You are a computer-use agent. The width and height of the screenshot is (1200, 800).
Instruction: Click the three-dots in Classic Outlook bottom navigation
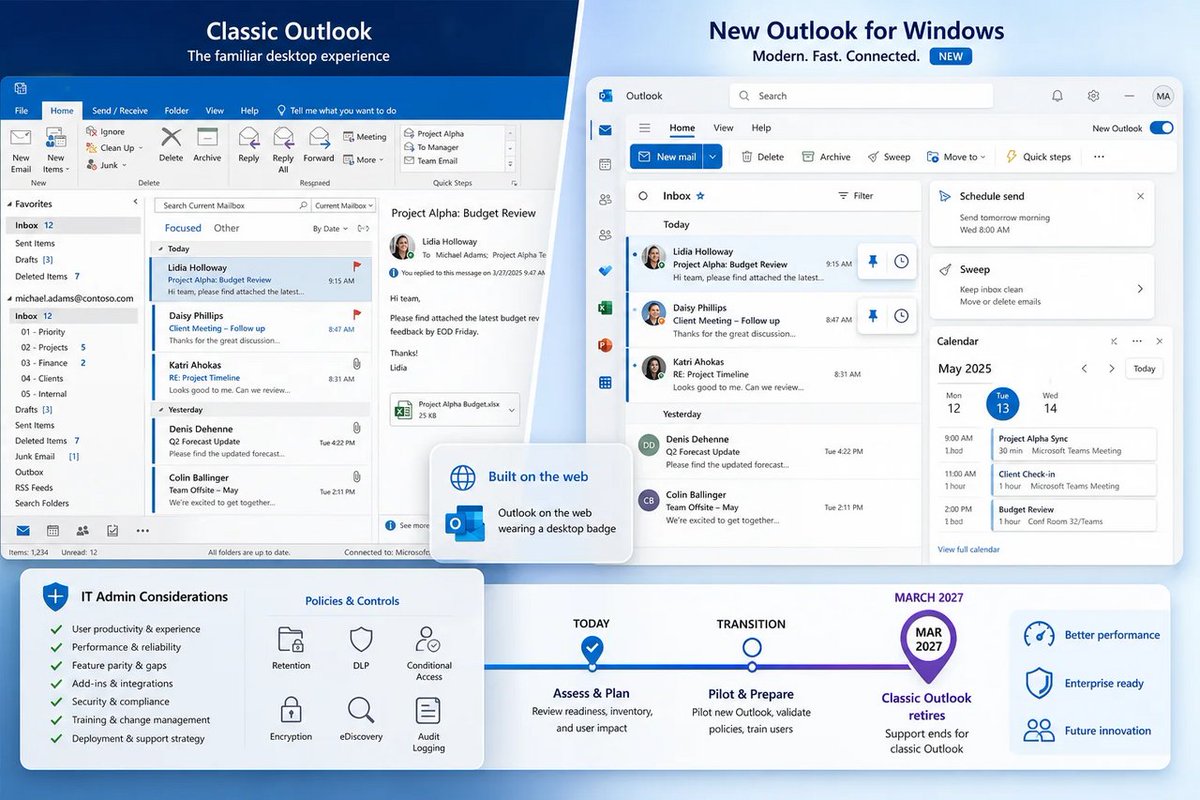click(143, 530)
